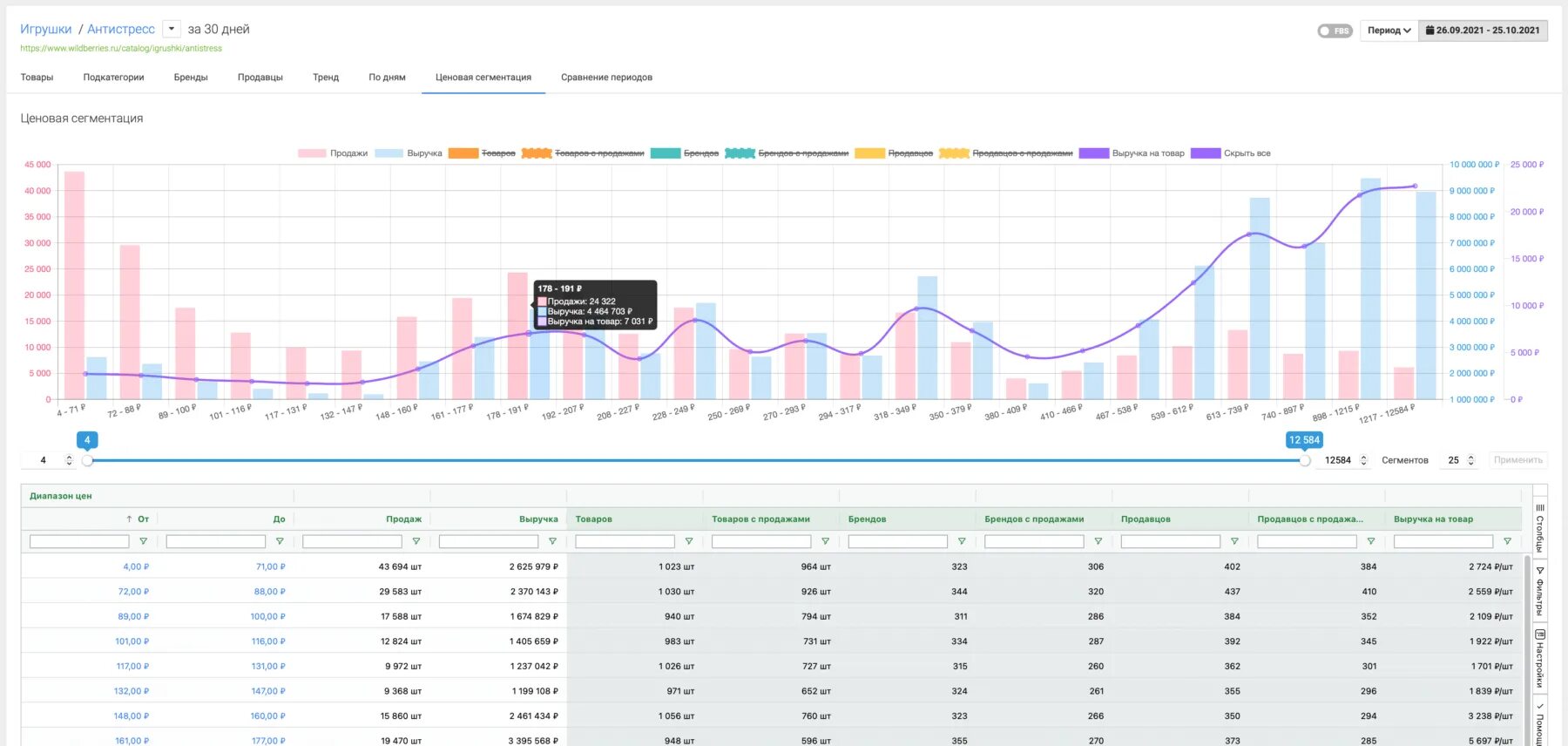Switch to the Бренды tab
The image size is (1568, 746).
[191, 78]
